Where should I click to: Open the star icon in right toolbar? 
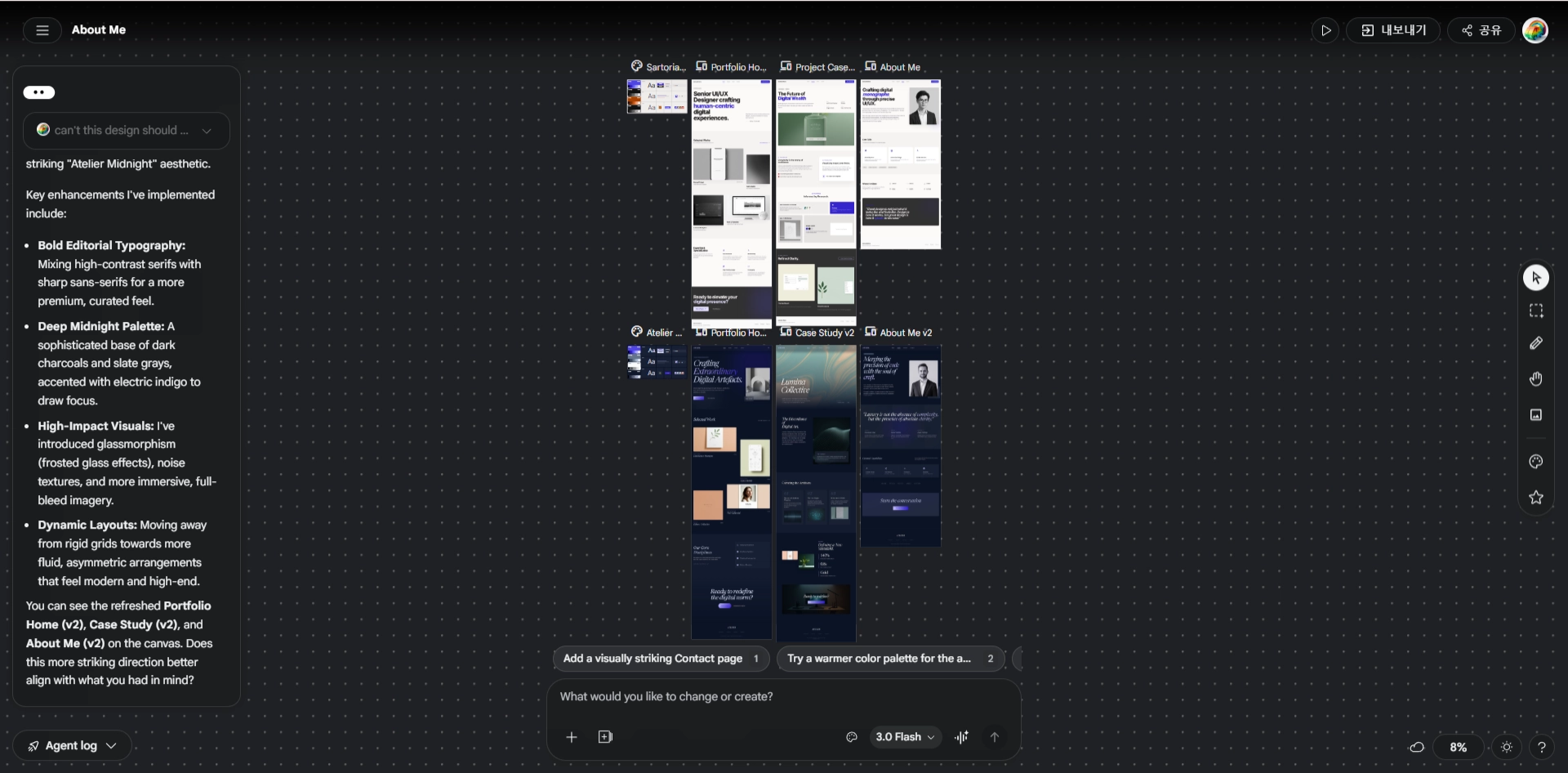(1535, 498)
